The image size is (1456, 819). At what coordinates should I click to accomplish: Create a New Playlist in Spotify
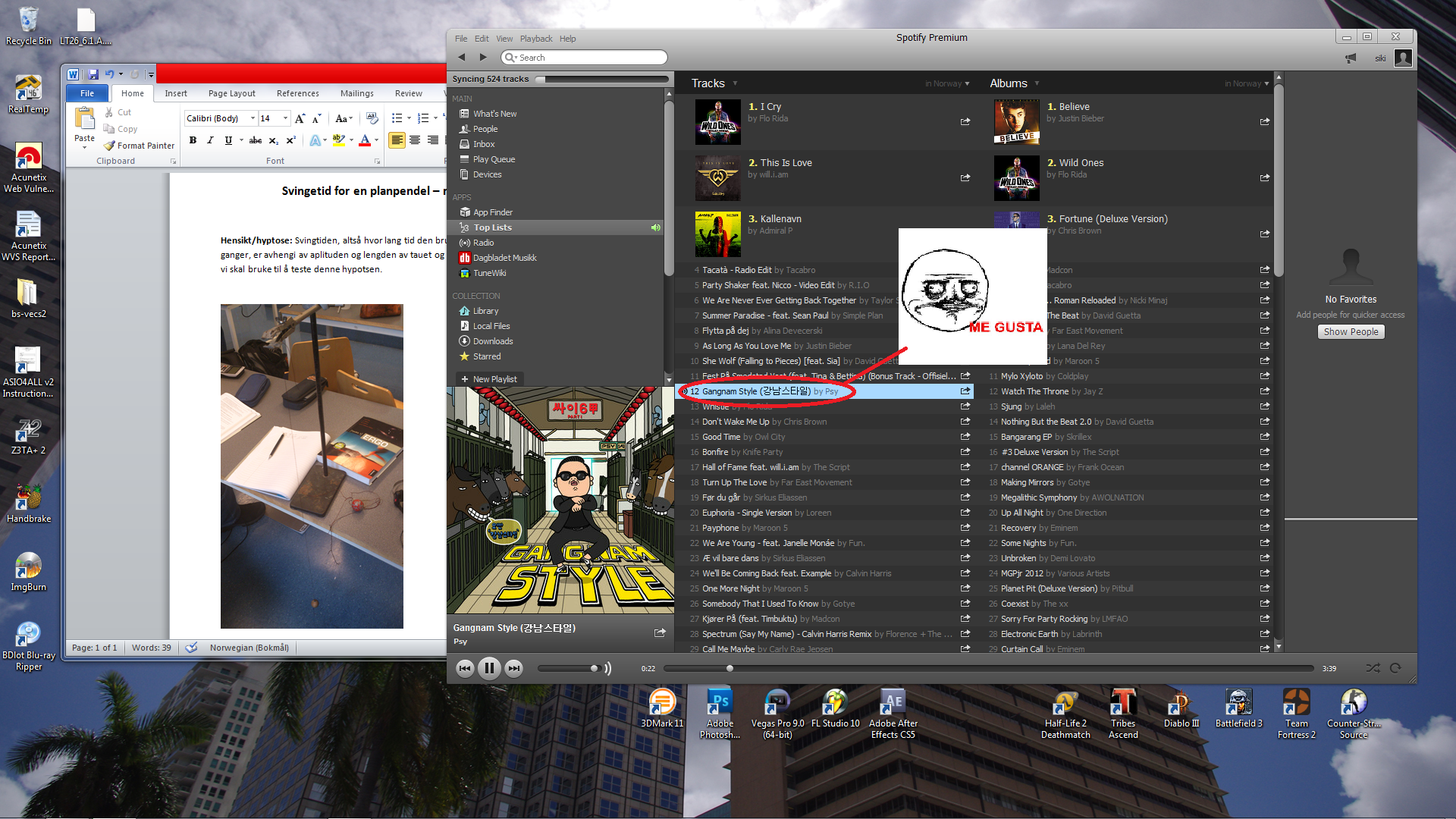click(489, 379)
